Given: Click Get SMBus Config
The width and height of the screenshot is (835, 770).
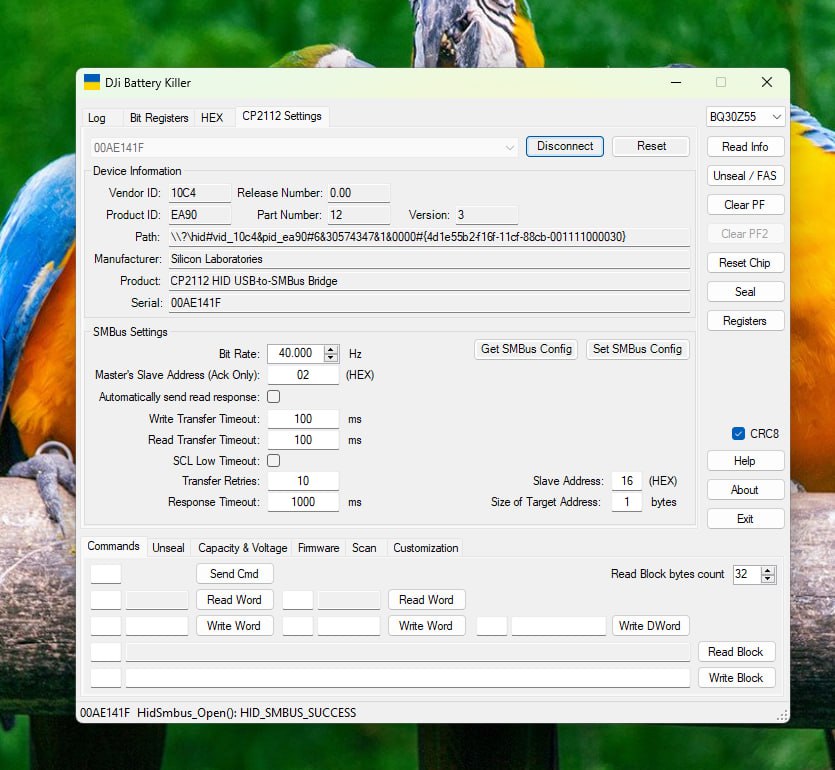Looking at the screenshot, I should (525, 349).
